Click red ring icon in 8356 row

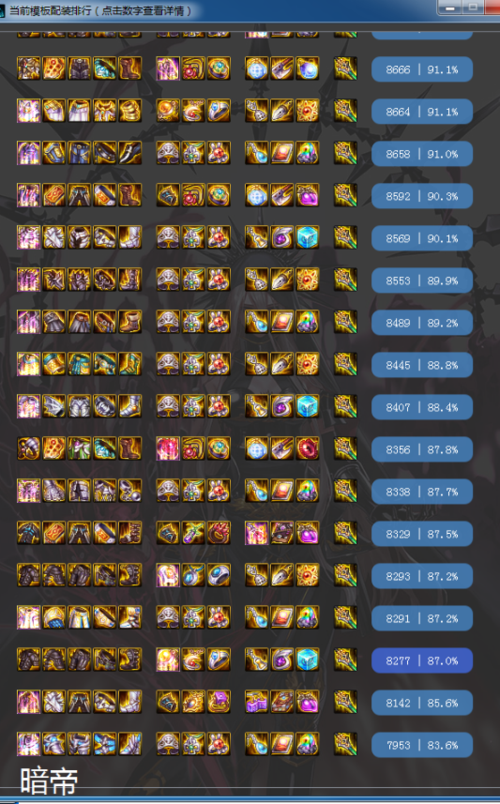(308, 449)
